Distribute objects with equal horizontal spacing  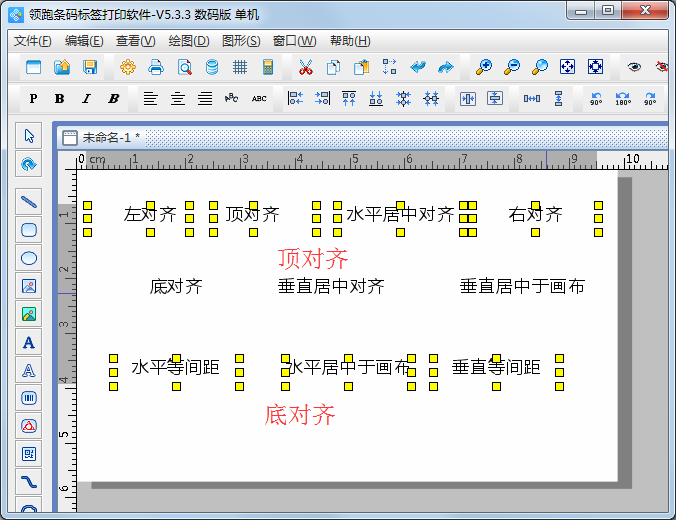click(532, 99)
